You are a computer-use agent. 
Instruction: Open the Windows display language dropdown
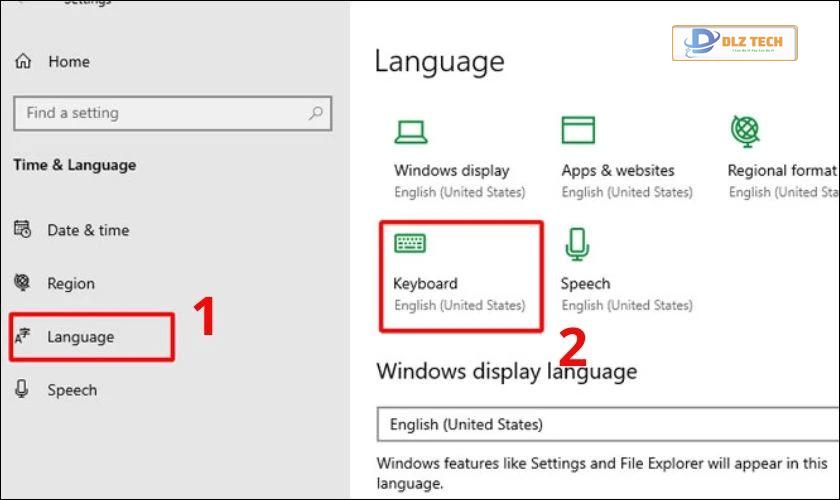(x=608, y=424)
